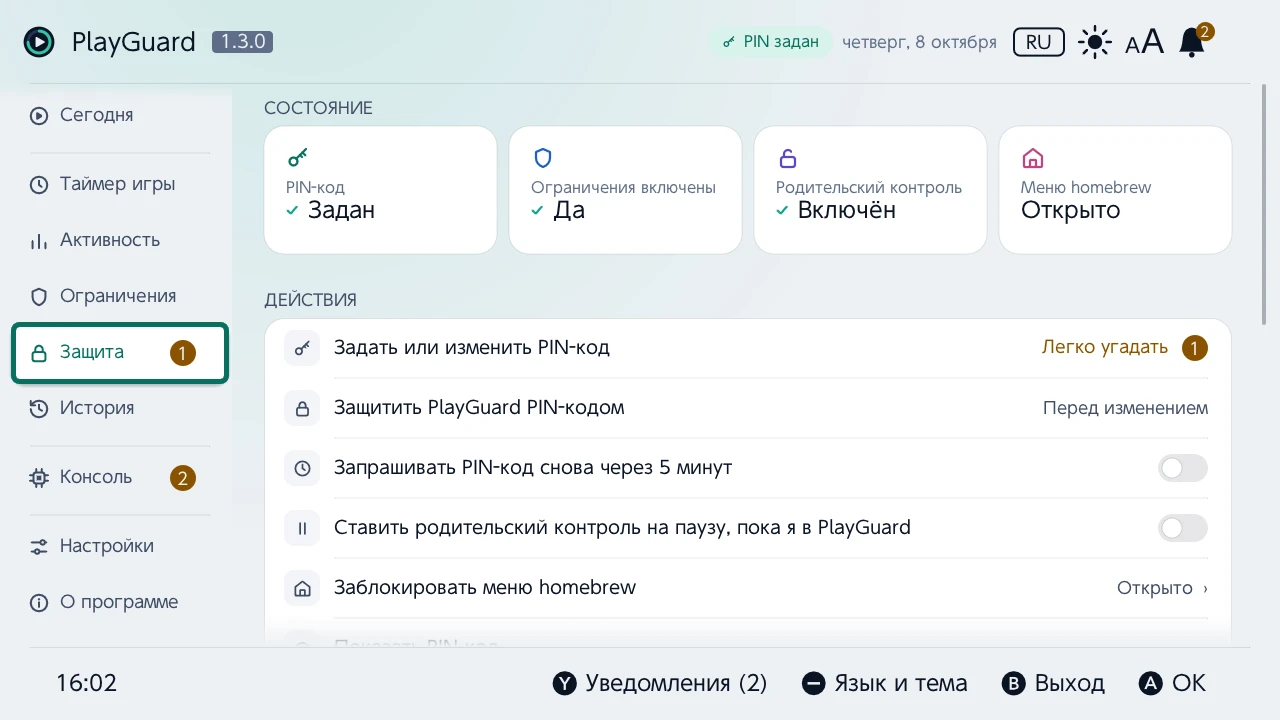Click the key icon in PIN-код action row
The height and width of the screenshot is (720, 1280).
coord(302,348)
